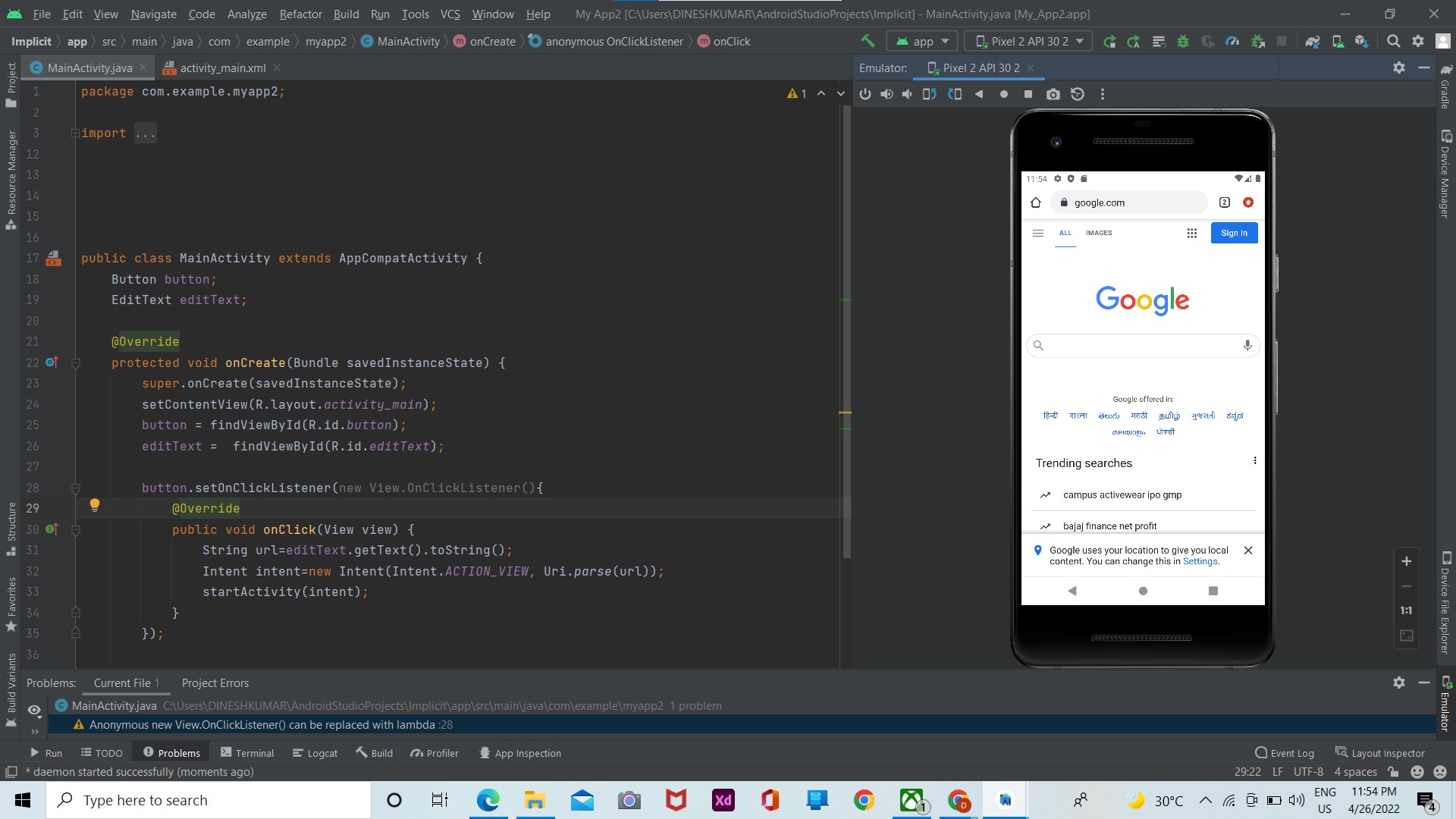Screen dimensions: 1456x819
Task: Open Search Everywhere with the magnifier icon
Action: [x=1394, y=41]
